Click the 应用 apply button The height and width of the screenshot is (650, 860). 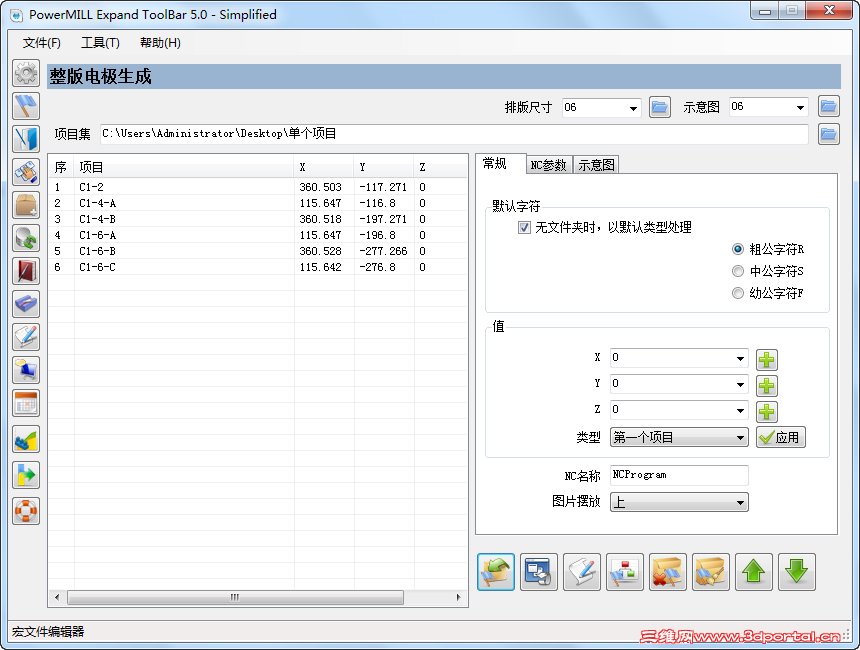[780, 437]
